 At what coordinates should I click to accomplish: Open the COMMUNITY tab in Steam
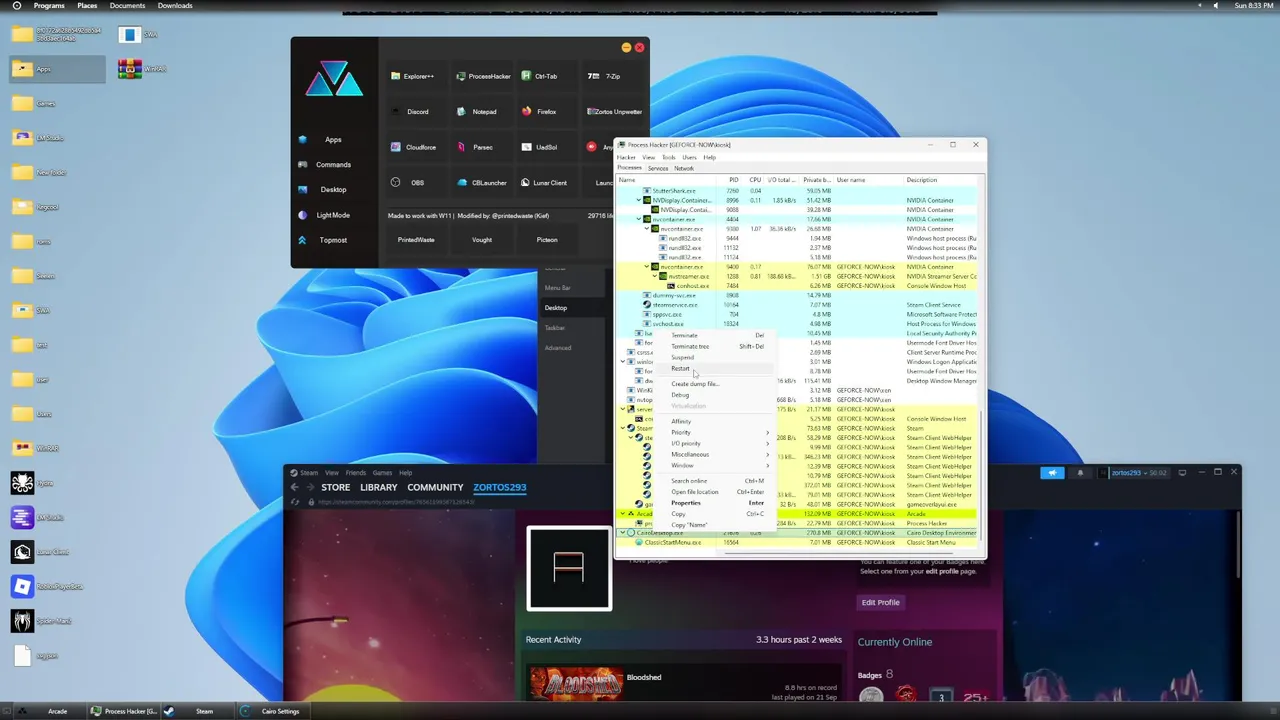[x=435, y=488]
